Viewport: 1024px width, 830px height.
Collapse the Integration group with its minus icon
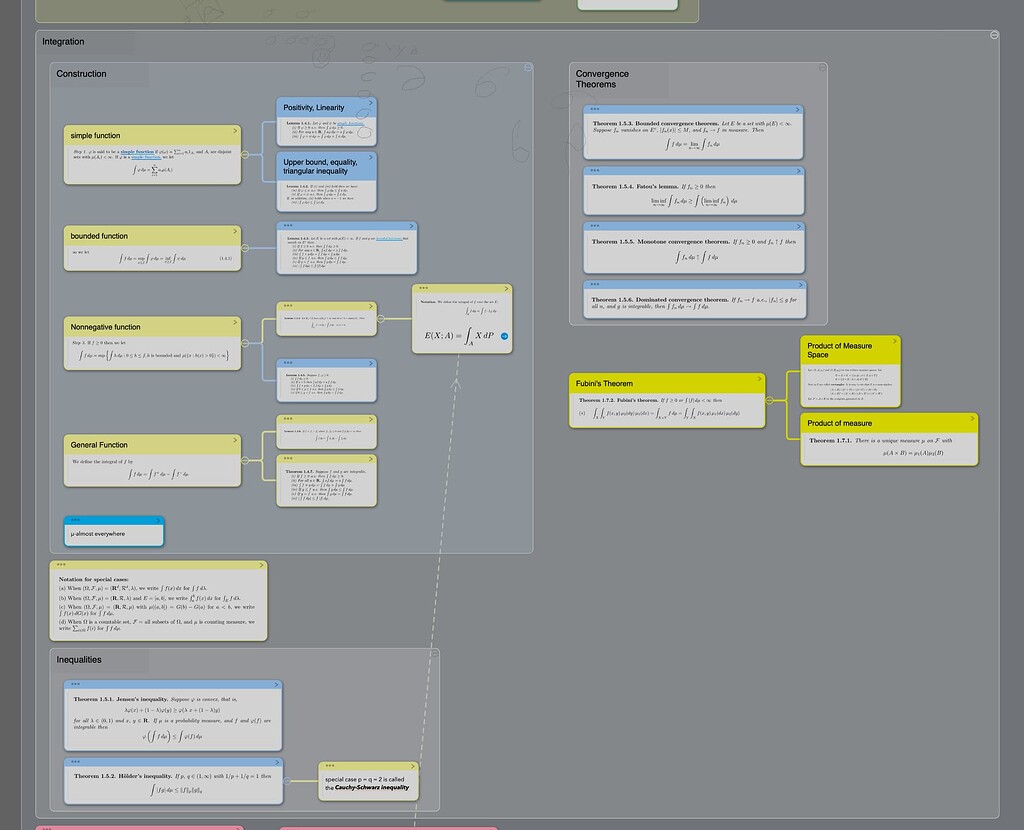[994, 34]
